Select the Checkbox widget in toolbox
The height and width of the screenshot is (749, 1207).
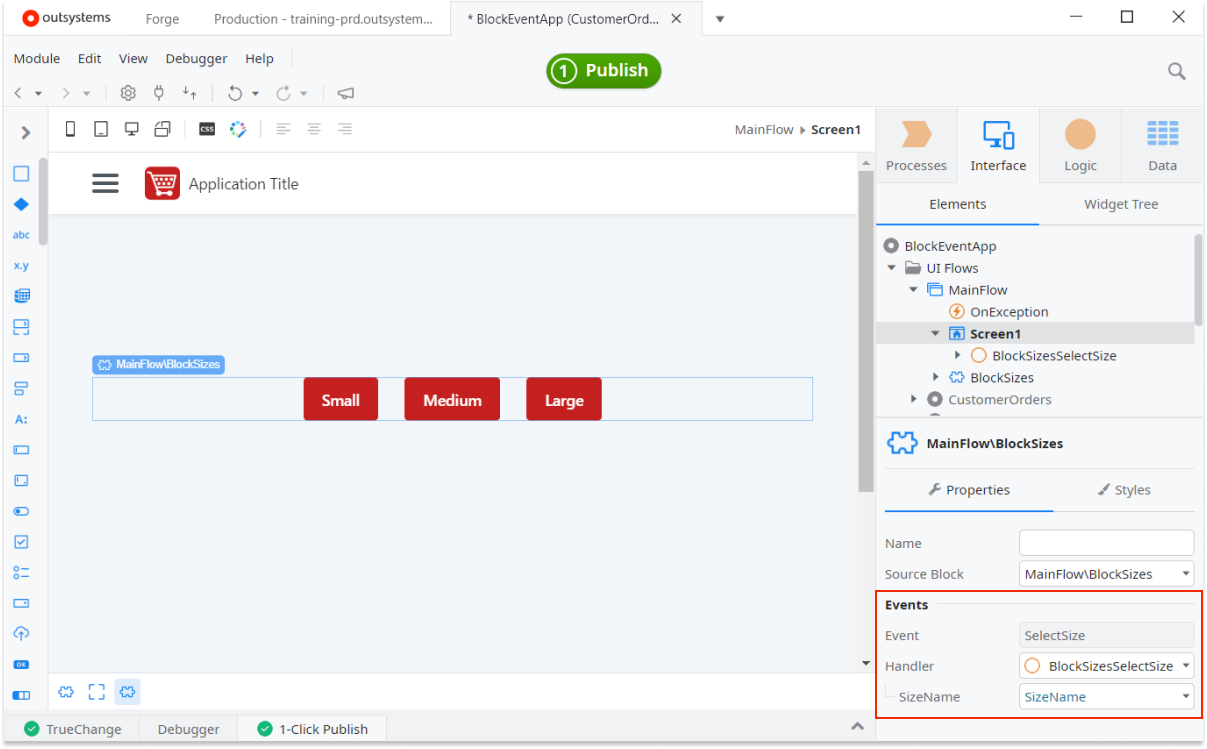pos(21,542)
